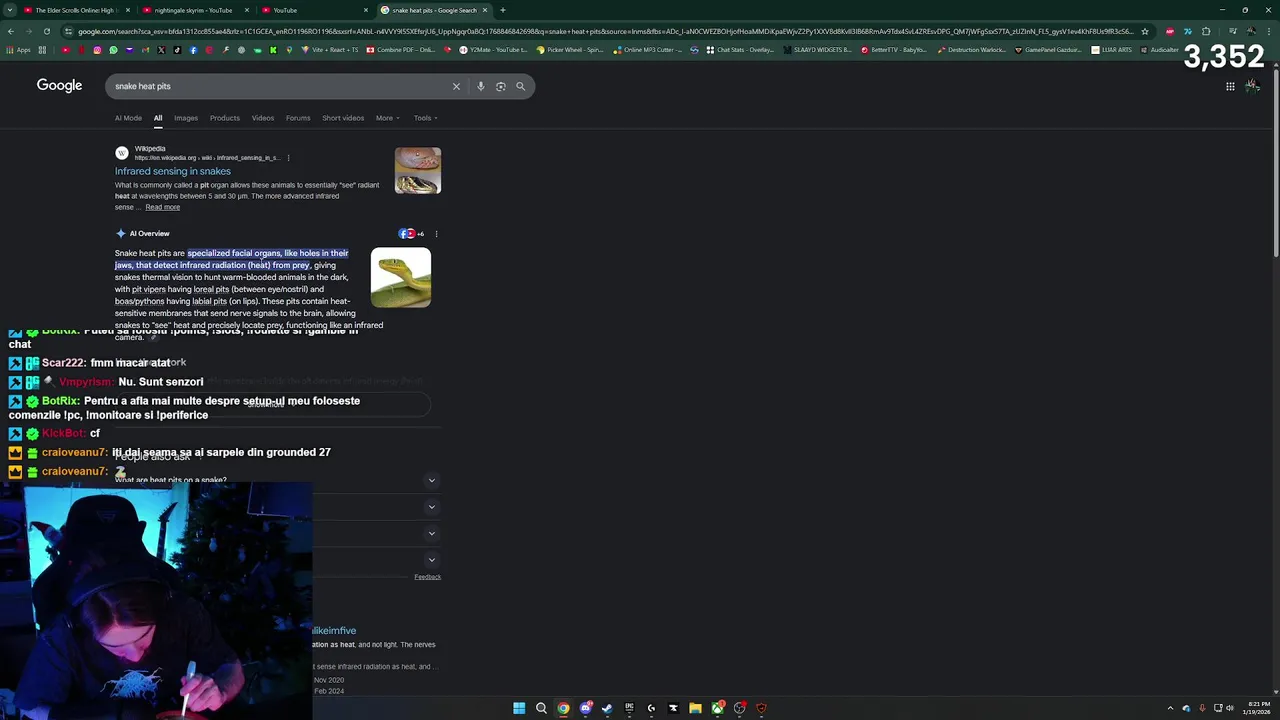Select the All results tab

158,118
